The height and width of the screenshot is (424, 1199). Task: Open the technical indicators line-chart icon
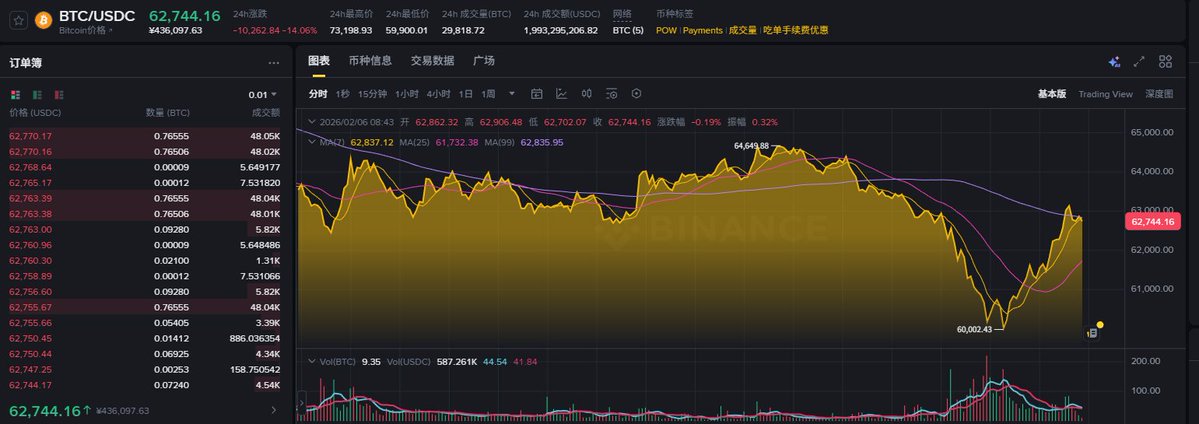pyautogui.click(x=561, y=93)
